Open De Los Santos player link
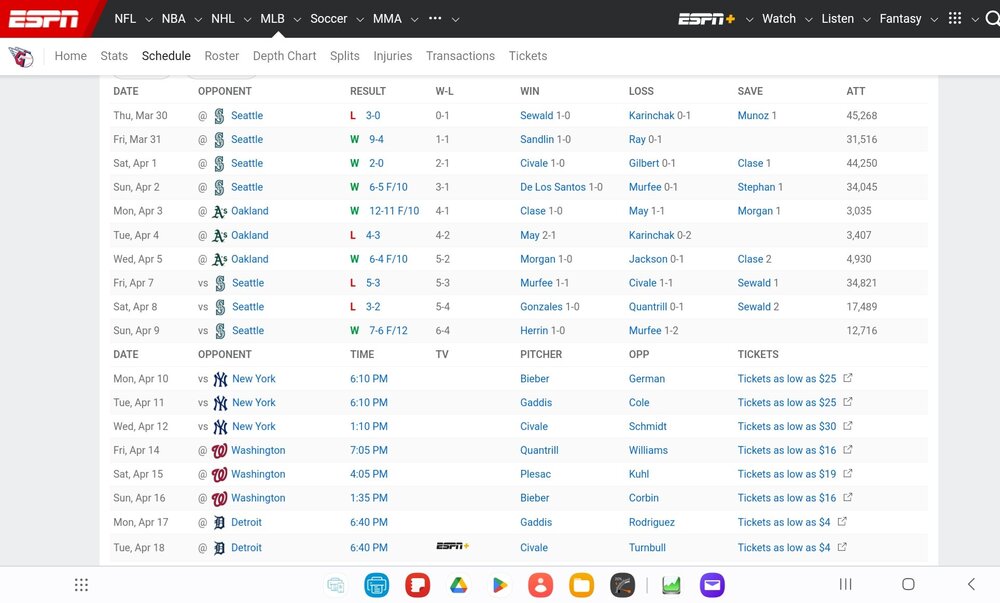The width and height of the screenshot is (1000, 603). pyautogui.click(x=552, y=187)
